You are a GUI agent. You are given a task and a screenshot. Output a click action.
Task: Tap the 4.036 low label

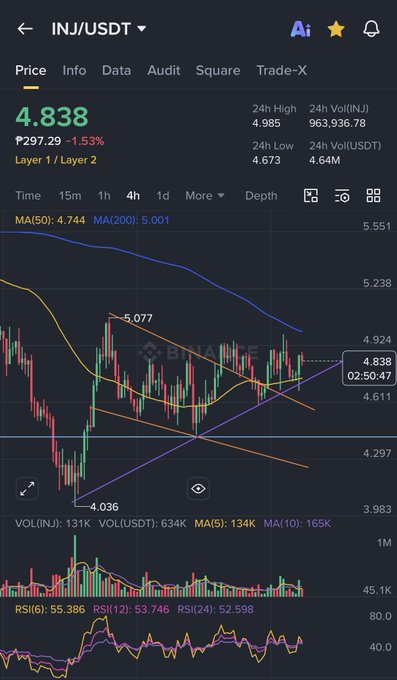pyautogui.click(x=104, y=507)
